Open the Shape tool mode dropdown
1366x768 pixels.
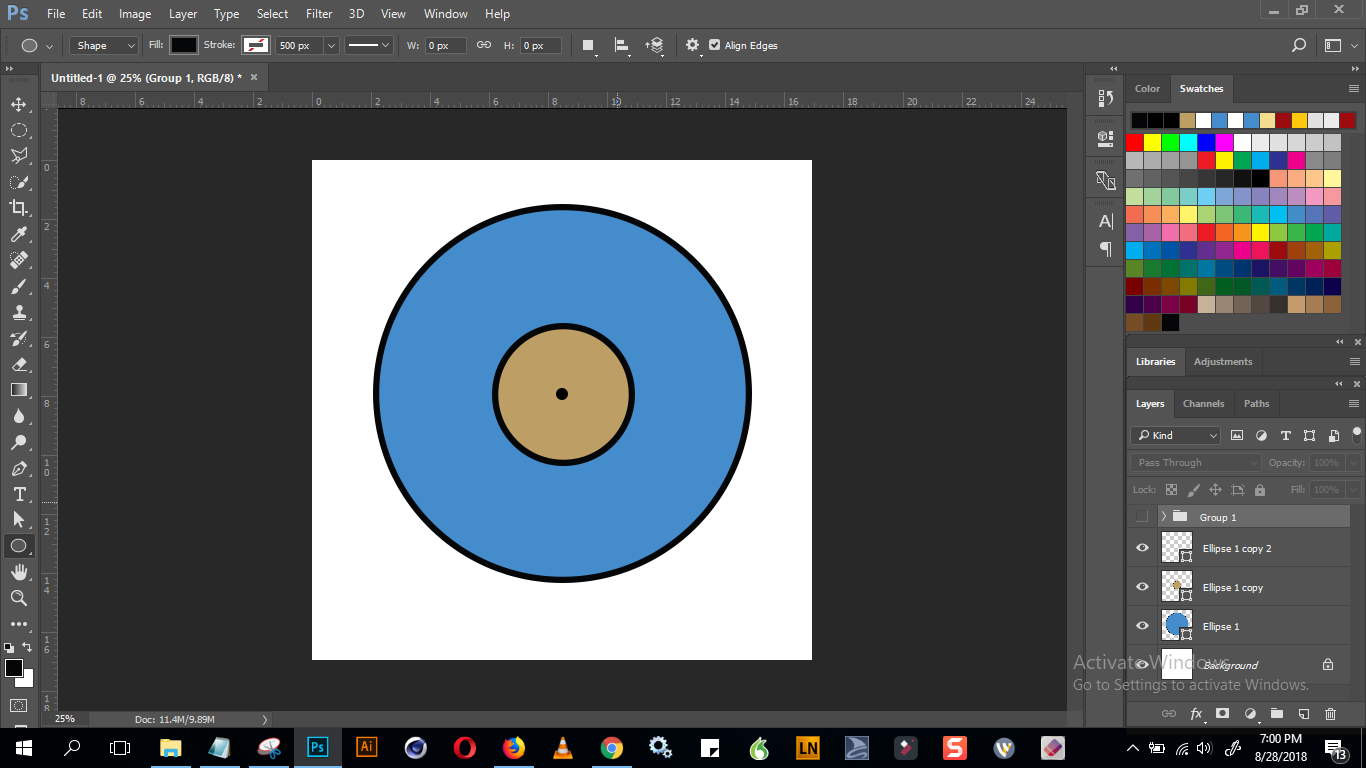pyautogui.click(x=104, y=45)
